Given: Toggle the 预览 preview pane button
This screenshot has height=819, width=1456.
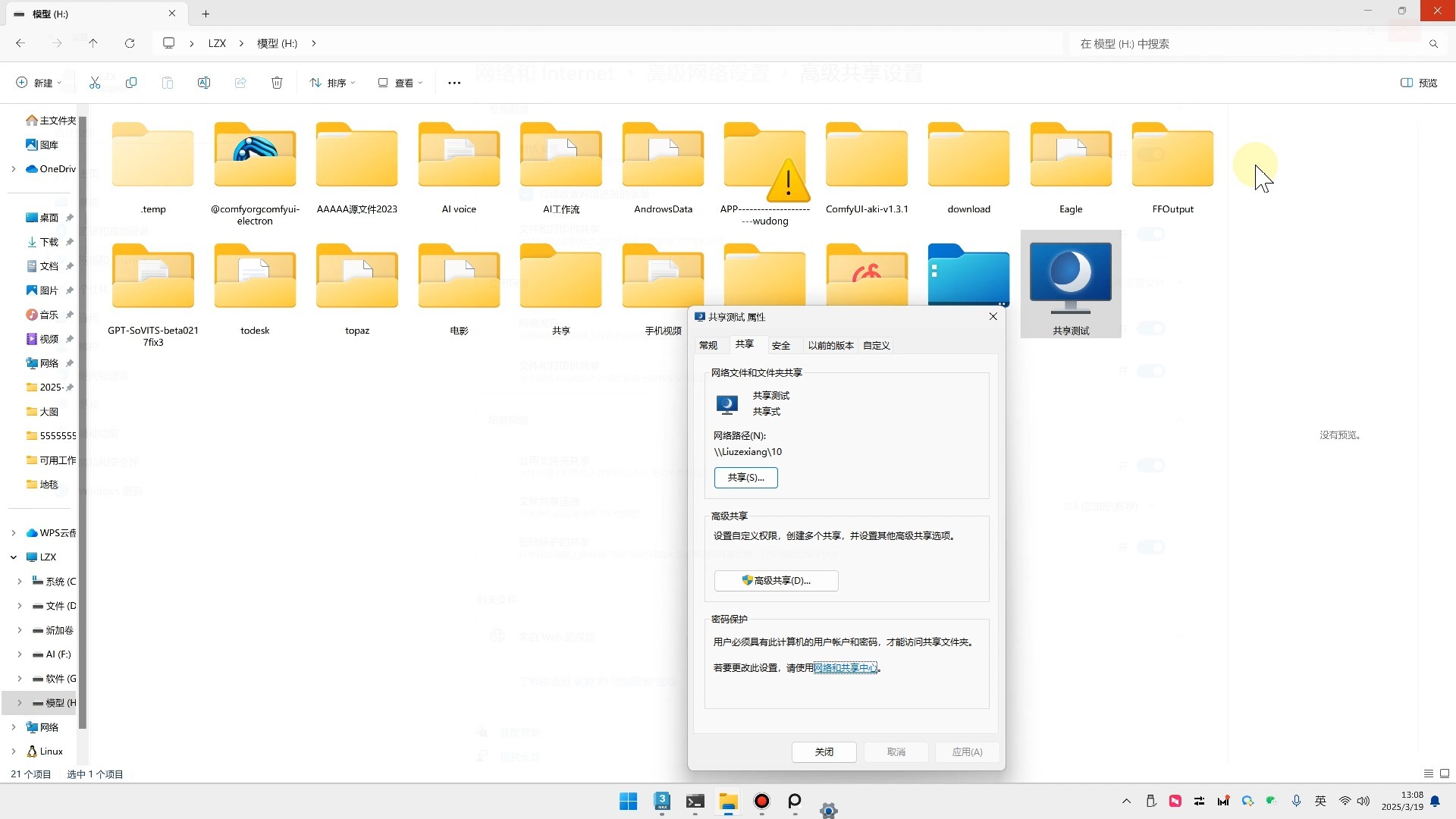Looking at the screenshot, I should (1417, 83).
